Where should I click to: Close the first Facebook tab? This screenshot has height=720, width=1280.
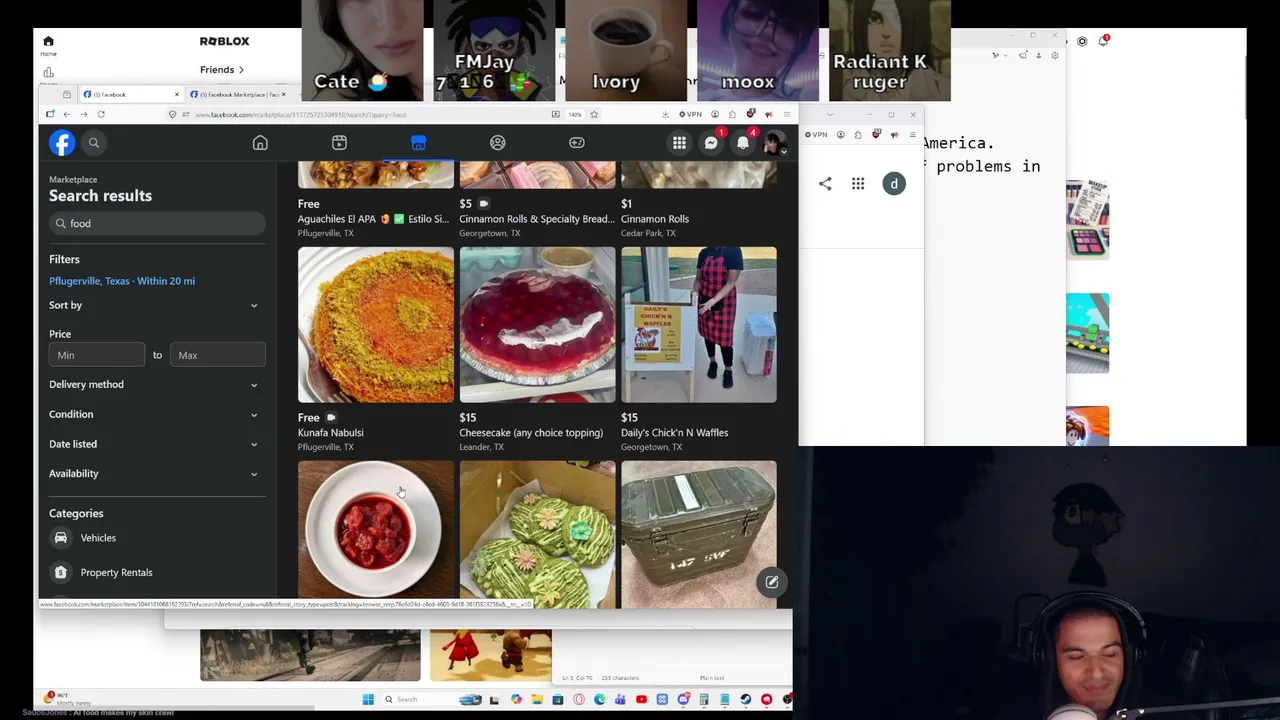pyautogui.click(x=177, y=94)
